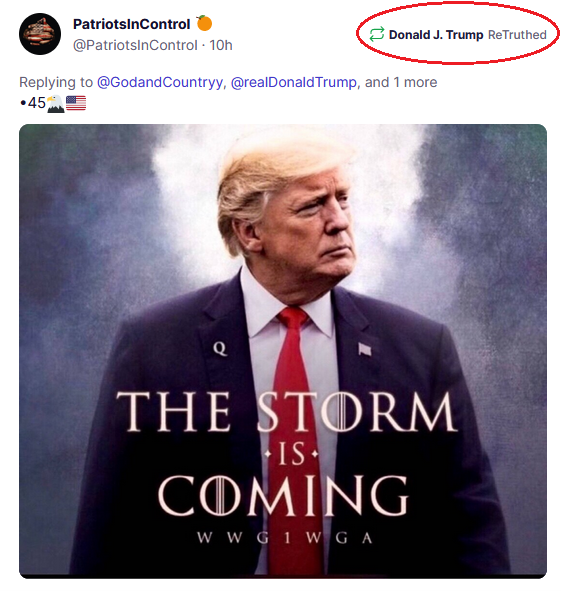Open the 10h post timestamp
561x591 pixels.
[221, 45]
